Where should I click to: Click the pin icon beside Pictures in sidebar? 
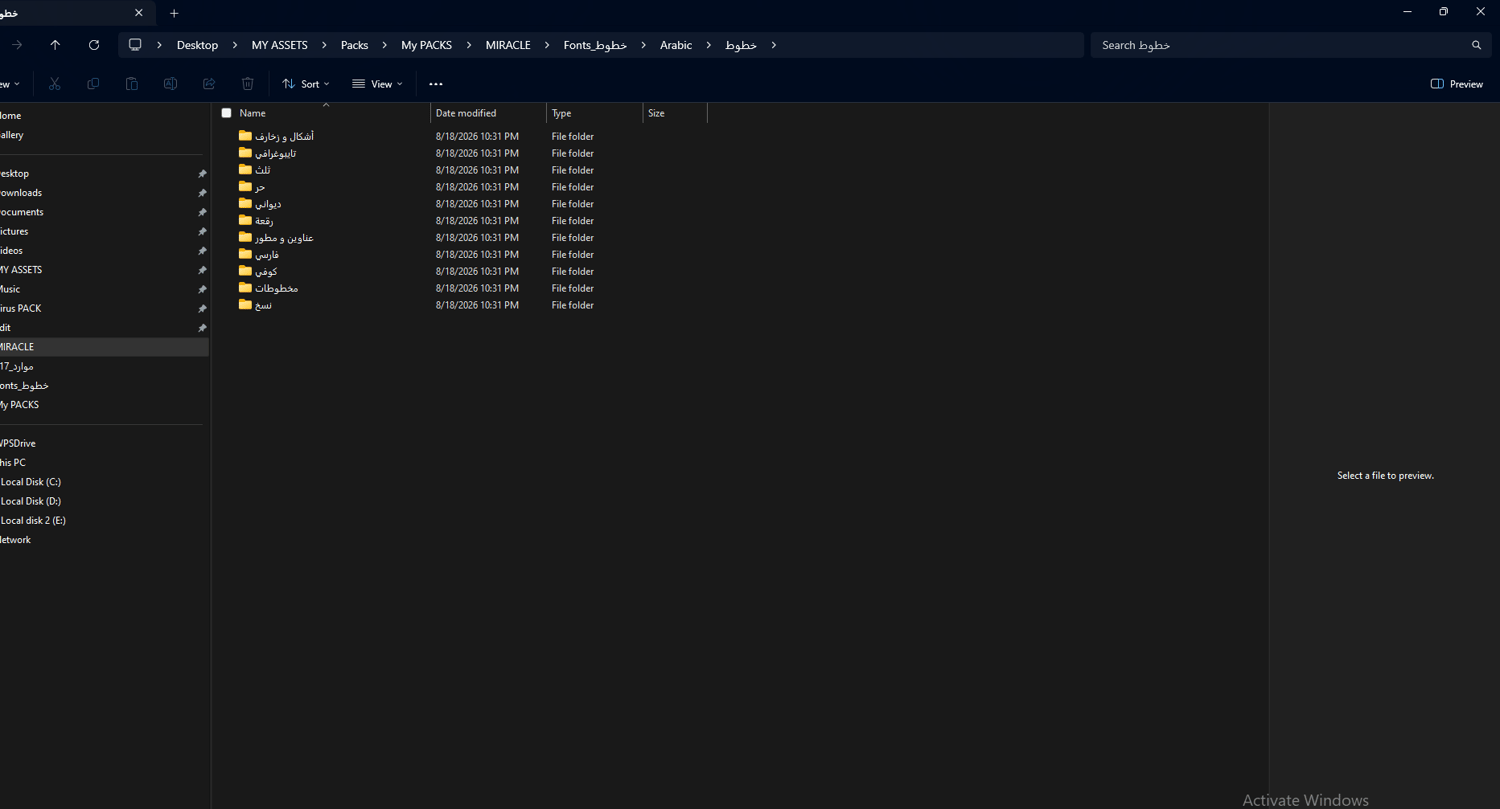pyautogui.click(x=202, y=232)
